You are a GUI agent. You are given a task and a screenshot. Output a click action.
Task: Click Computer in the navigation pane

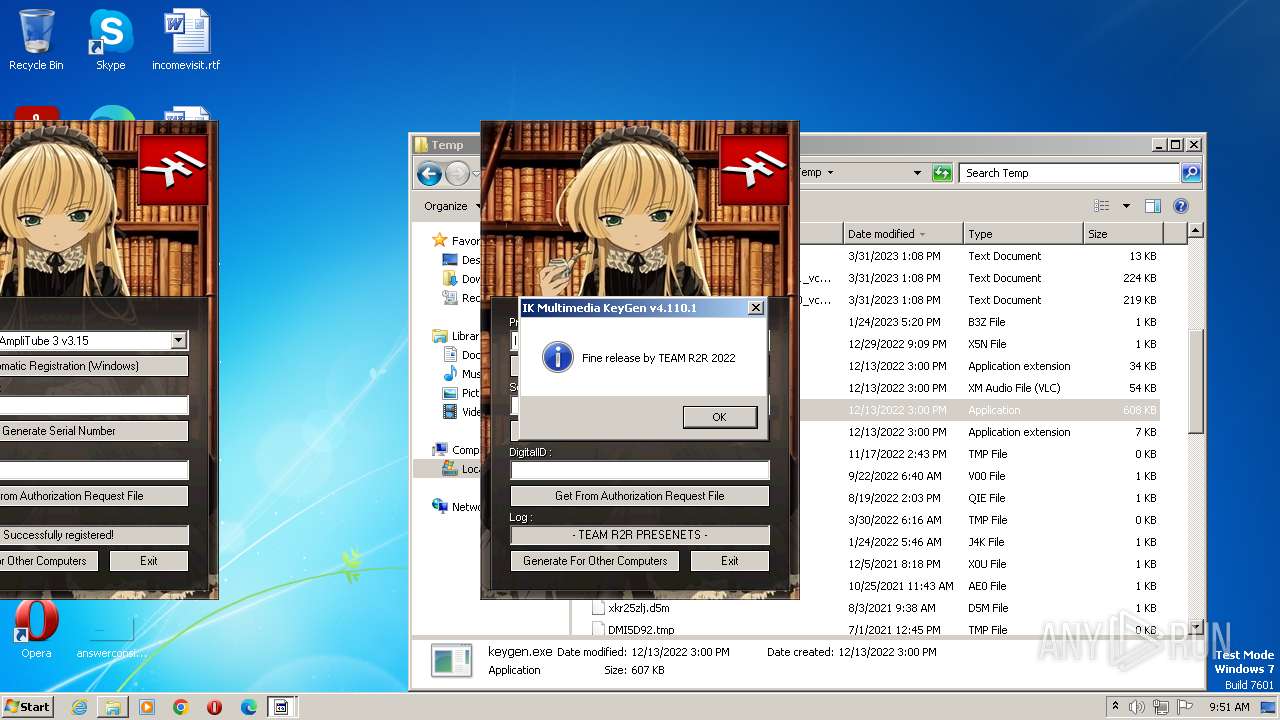pos(456,450)
